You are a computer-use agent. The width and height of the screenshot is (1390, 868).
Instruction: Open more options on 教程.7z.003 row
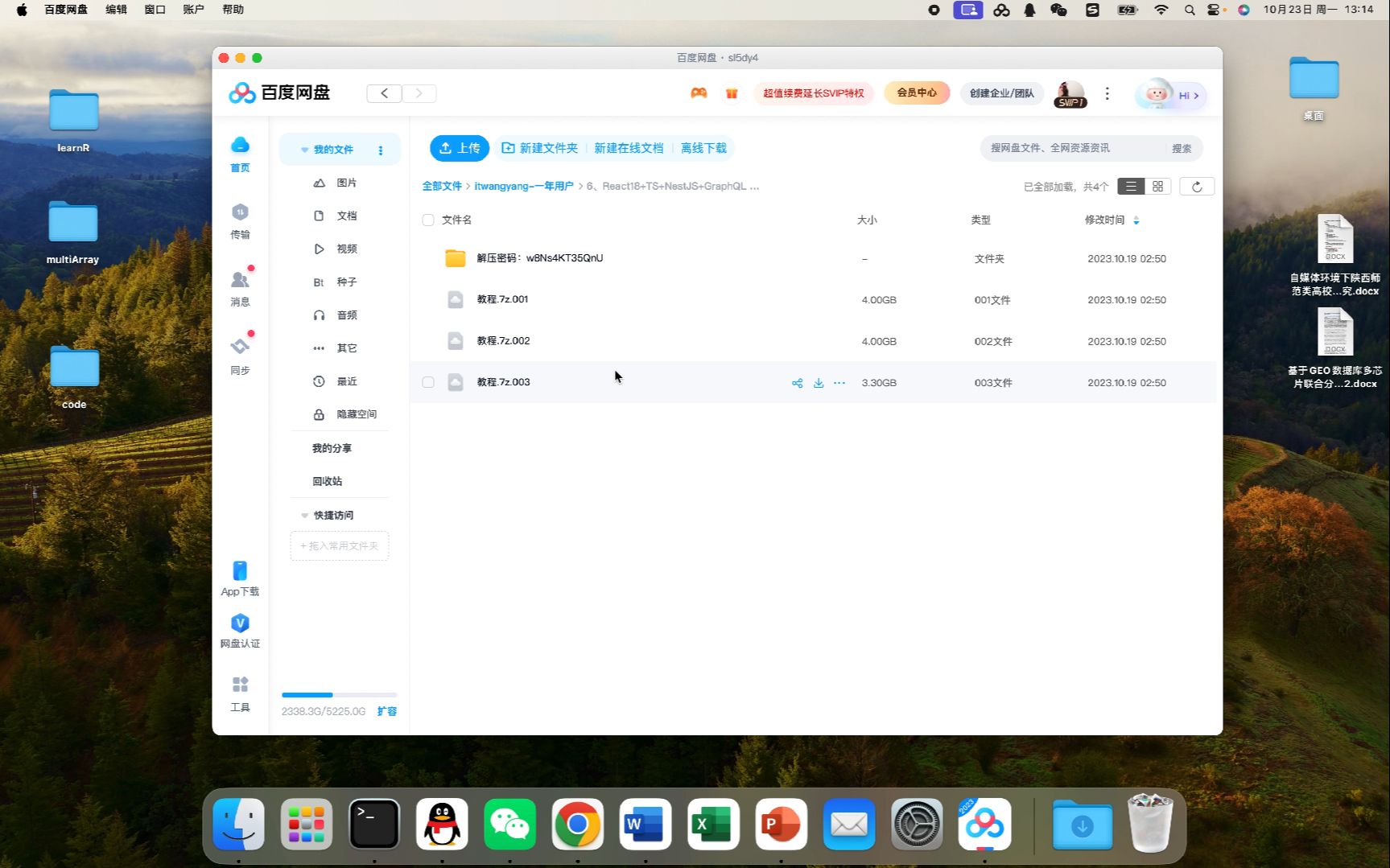coord(839,383)
